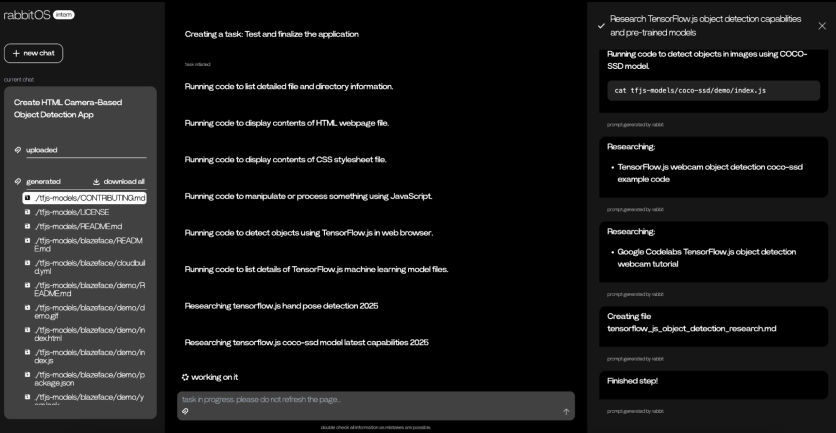Viewport: 836px width, 433px height.
Task: Click the checkmark icon in the research panel header
Action: 600,26
